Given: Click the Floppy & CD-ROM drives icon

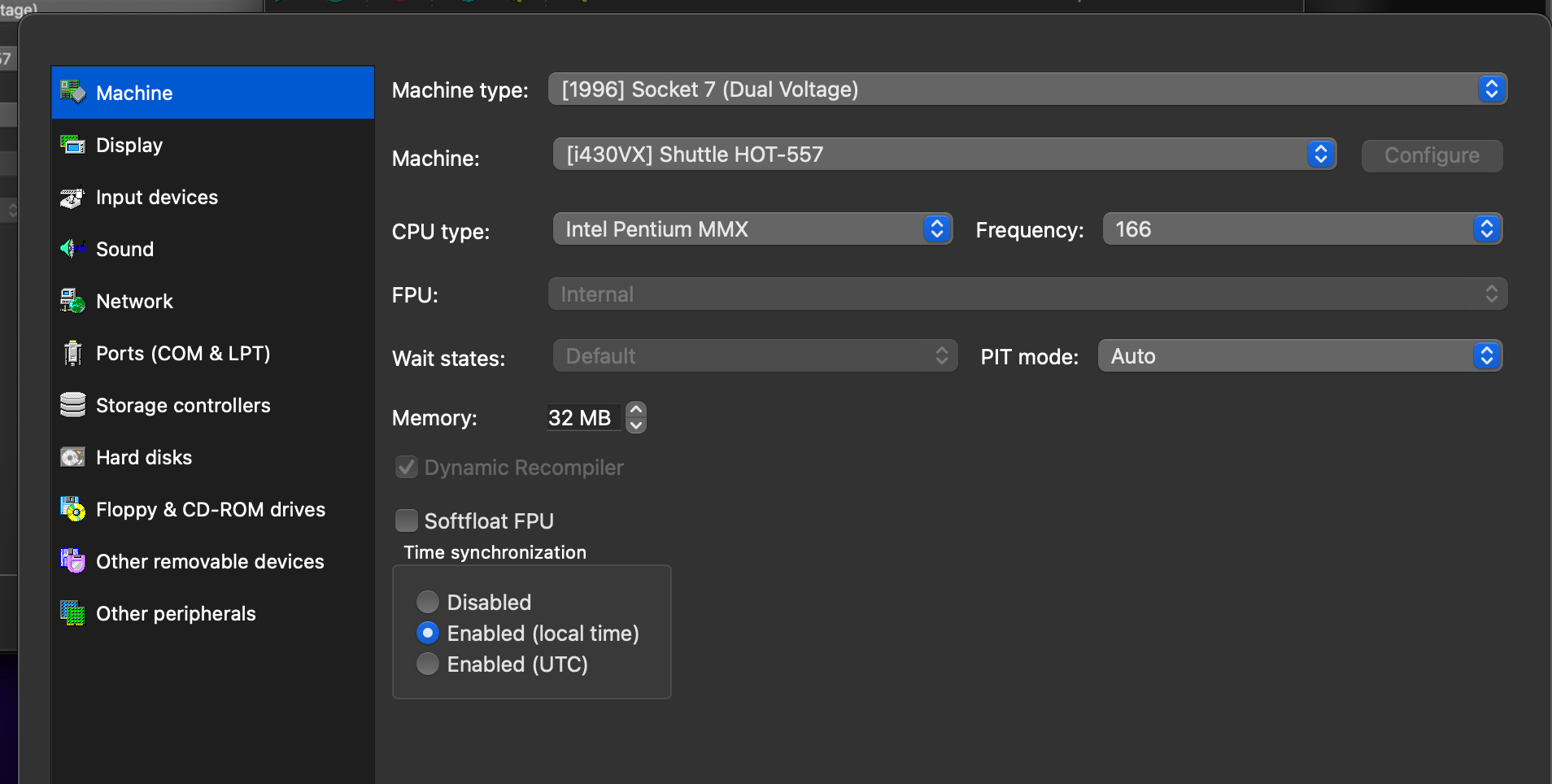Looking at the screenshot, I should click(72, 509).
